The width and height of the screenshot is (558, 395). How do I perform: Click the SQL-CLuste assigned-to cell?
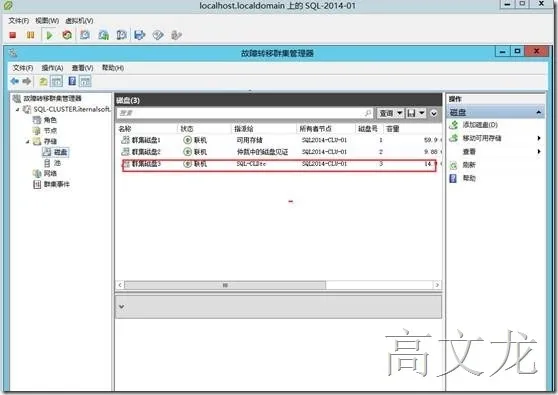[251, 164]
